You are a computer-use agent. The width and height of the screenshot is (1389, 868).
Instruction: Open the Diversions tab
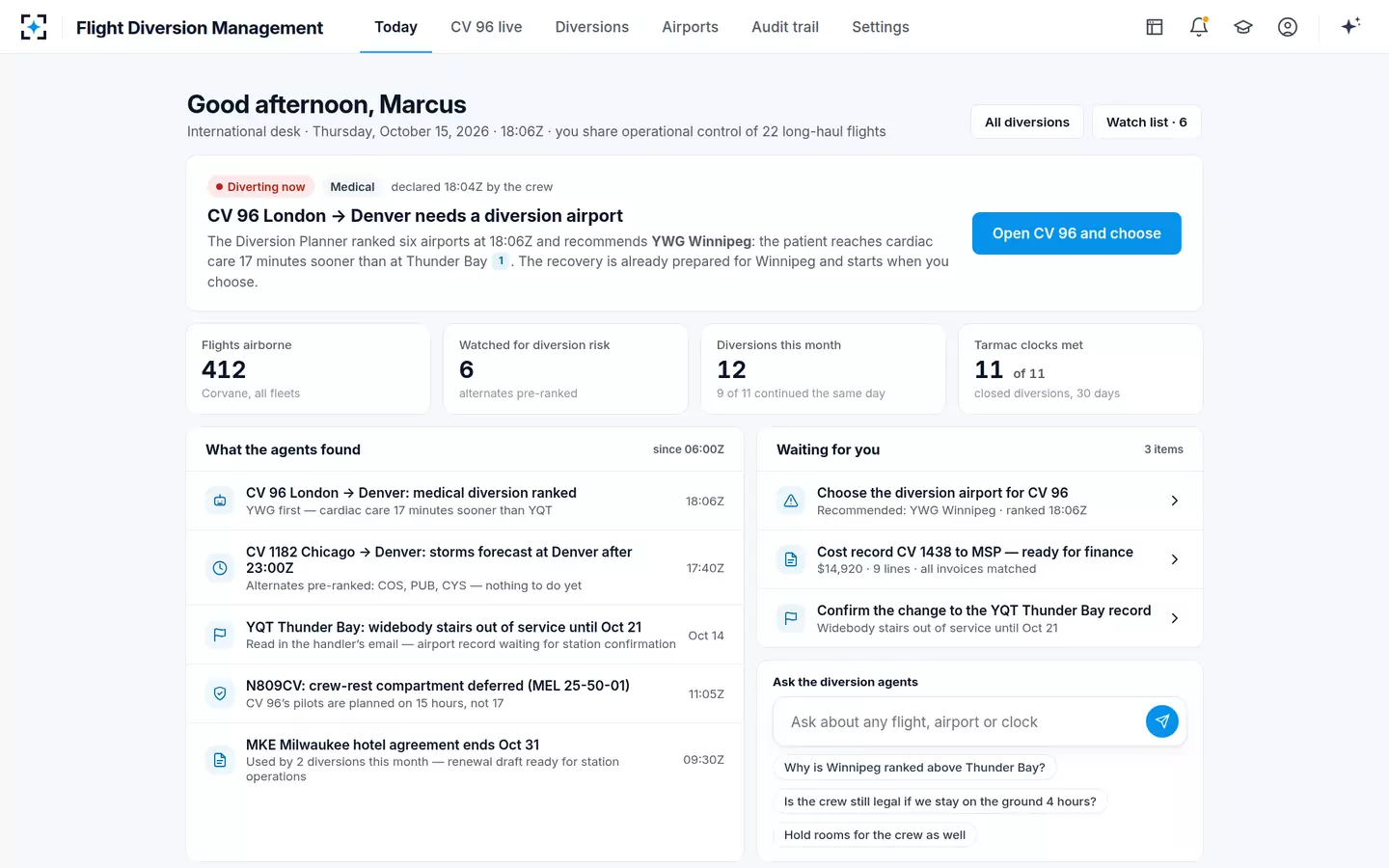(x=592, y=27)
